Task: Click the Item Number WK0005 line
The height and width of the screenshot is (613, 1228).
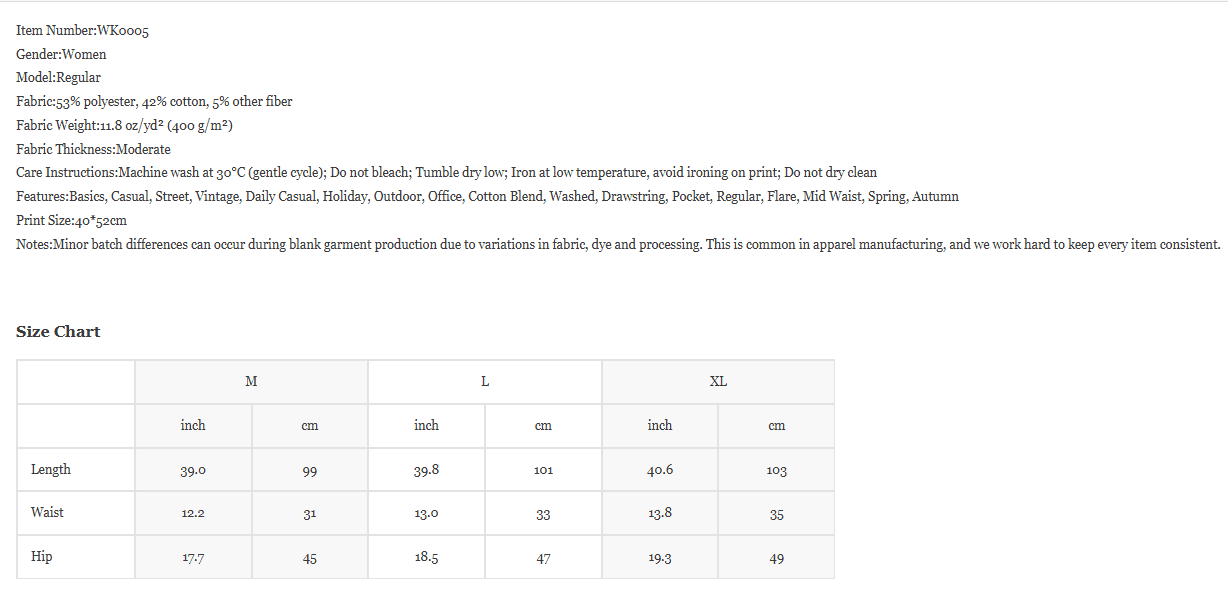Action: coord(83,31)
